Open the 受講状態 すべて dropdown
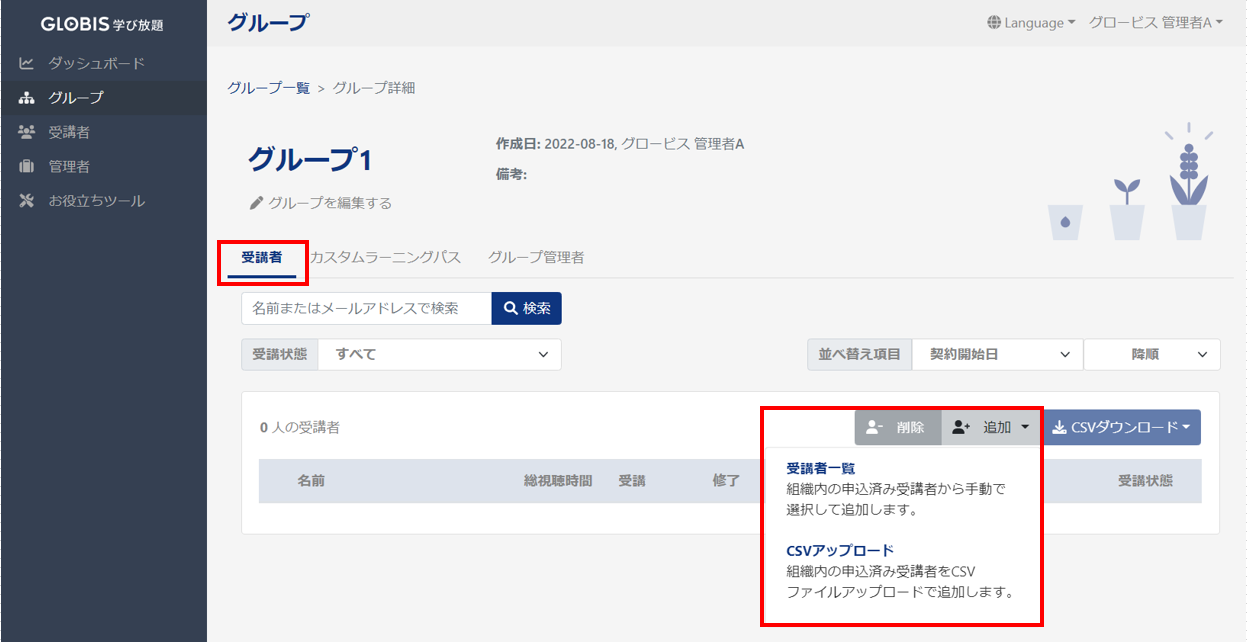The image size is (1247, 642). point(440,354)
